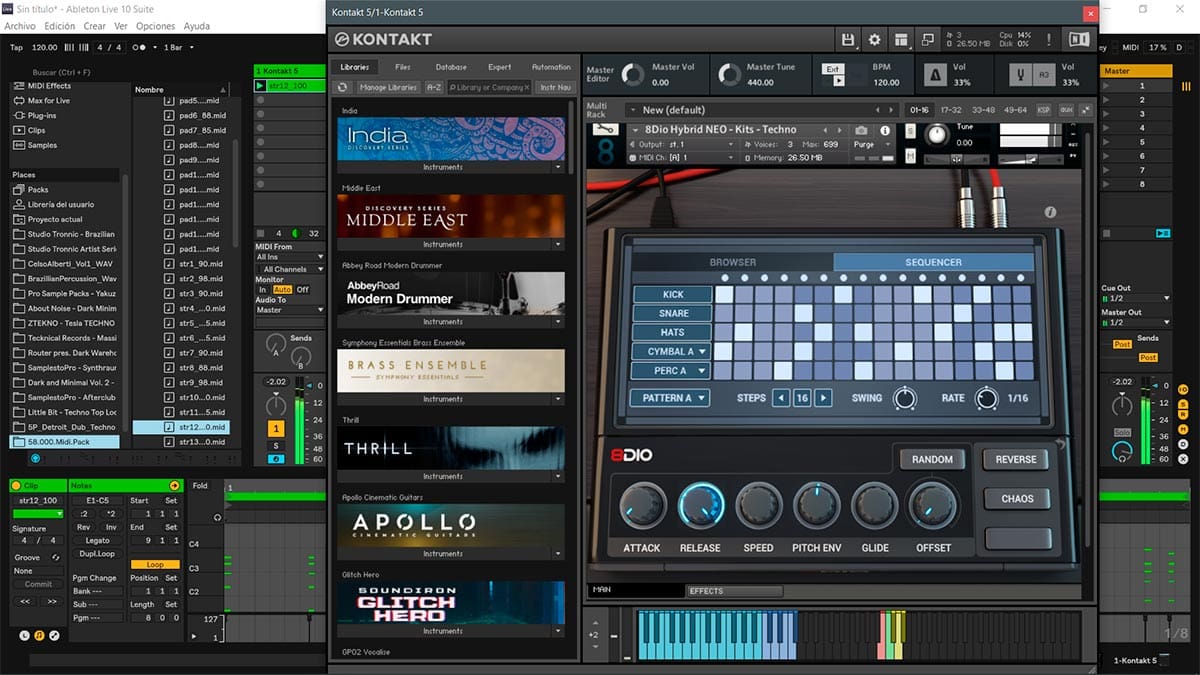Click Kontakt minimized view icon

tap(927, 39)
